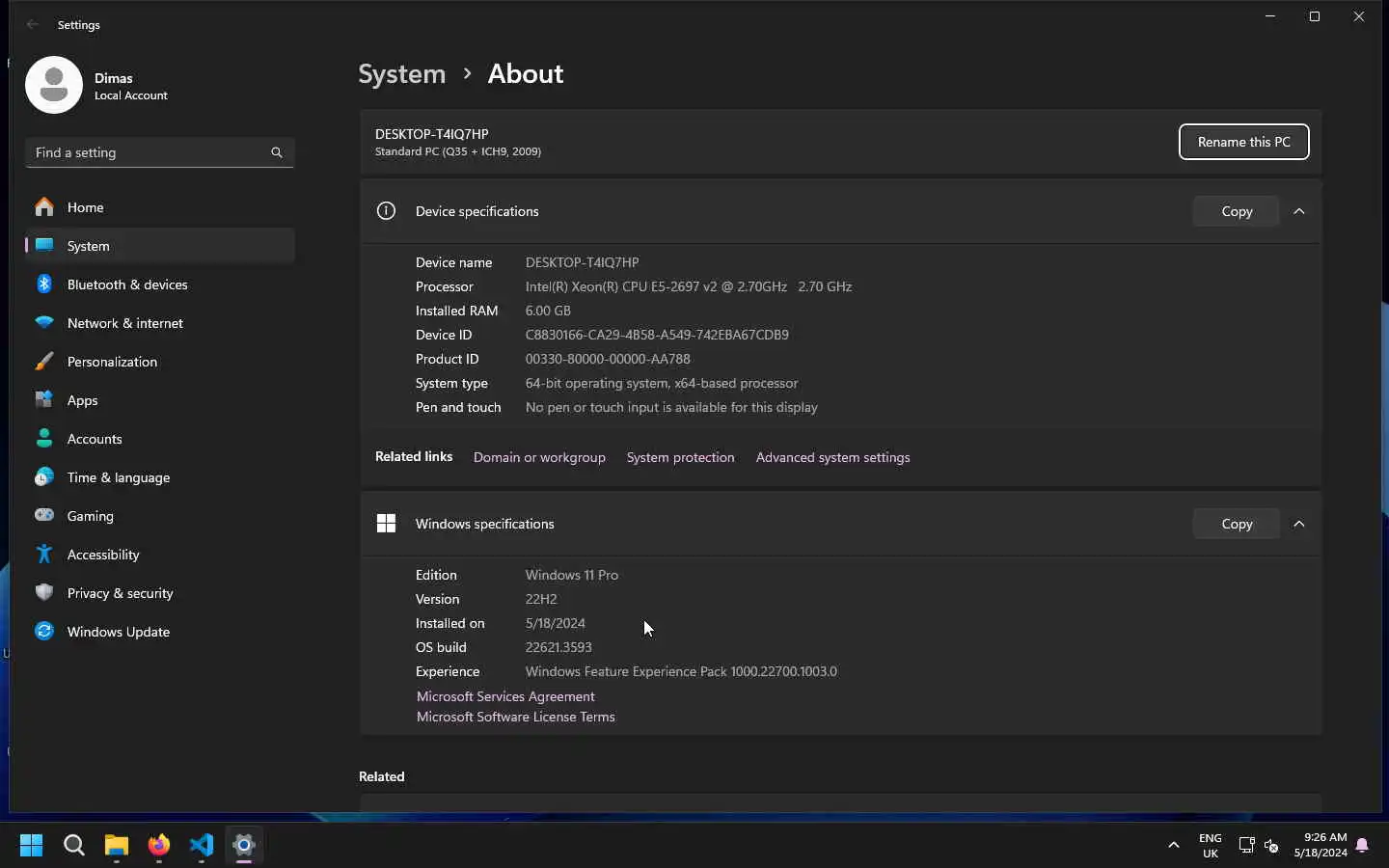
Task: Click the Product ID value 00330-80000-00000-AA788
Action: click(608, 359)
